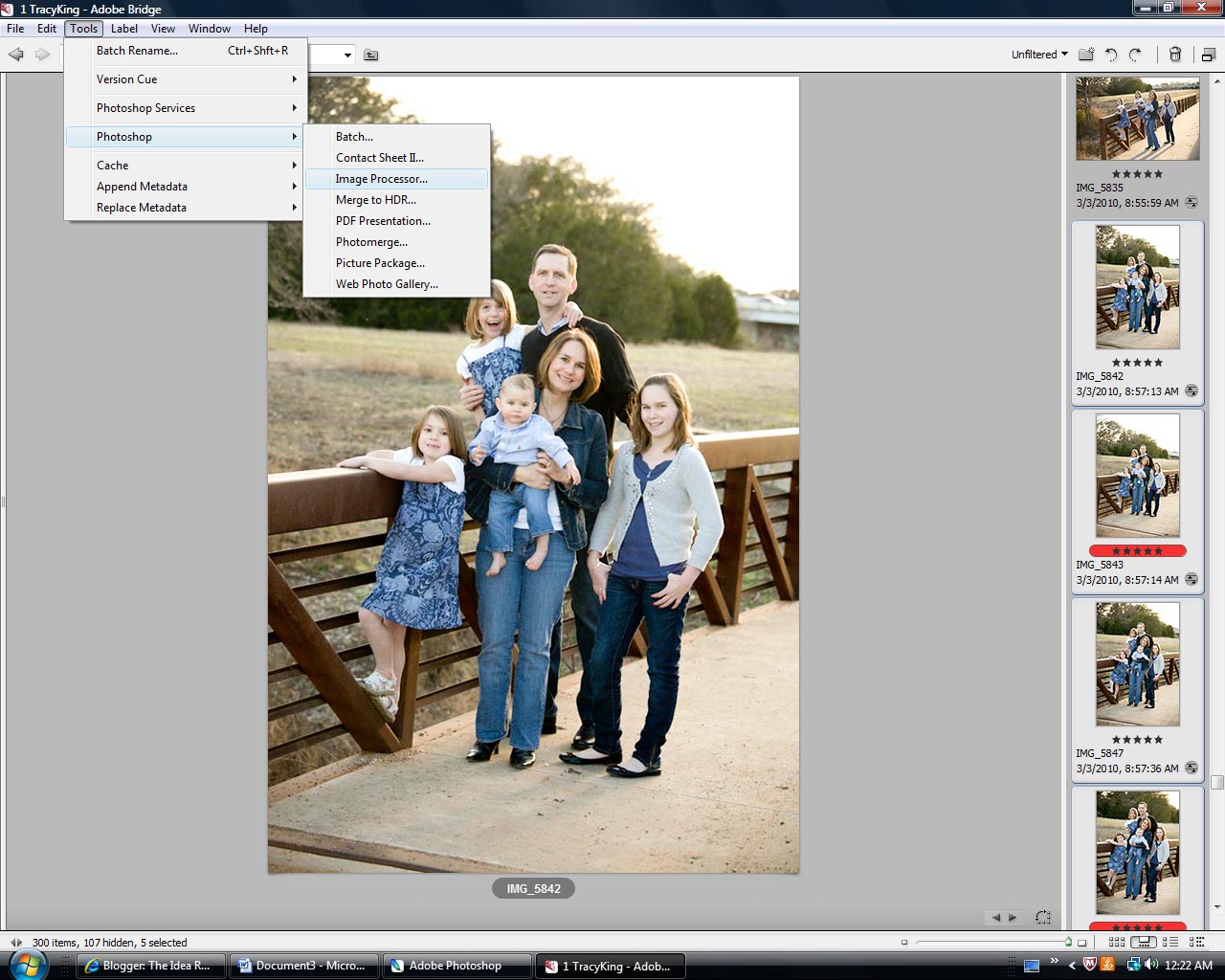Image resolution: width=1225 pixels, height=980 pixels.
Task: Rotate image 90° clockwise
Action: 1135,55
